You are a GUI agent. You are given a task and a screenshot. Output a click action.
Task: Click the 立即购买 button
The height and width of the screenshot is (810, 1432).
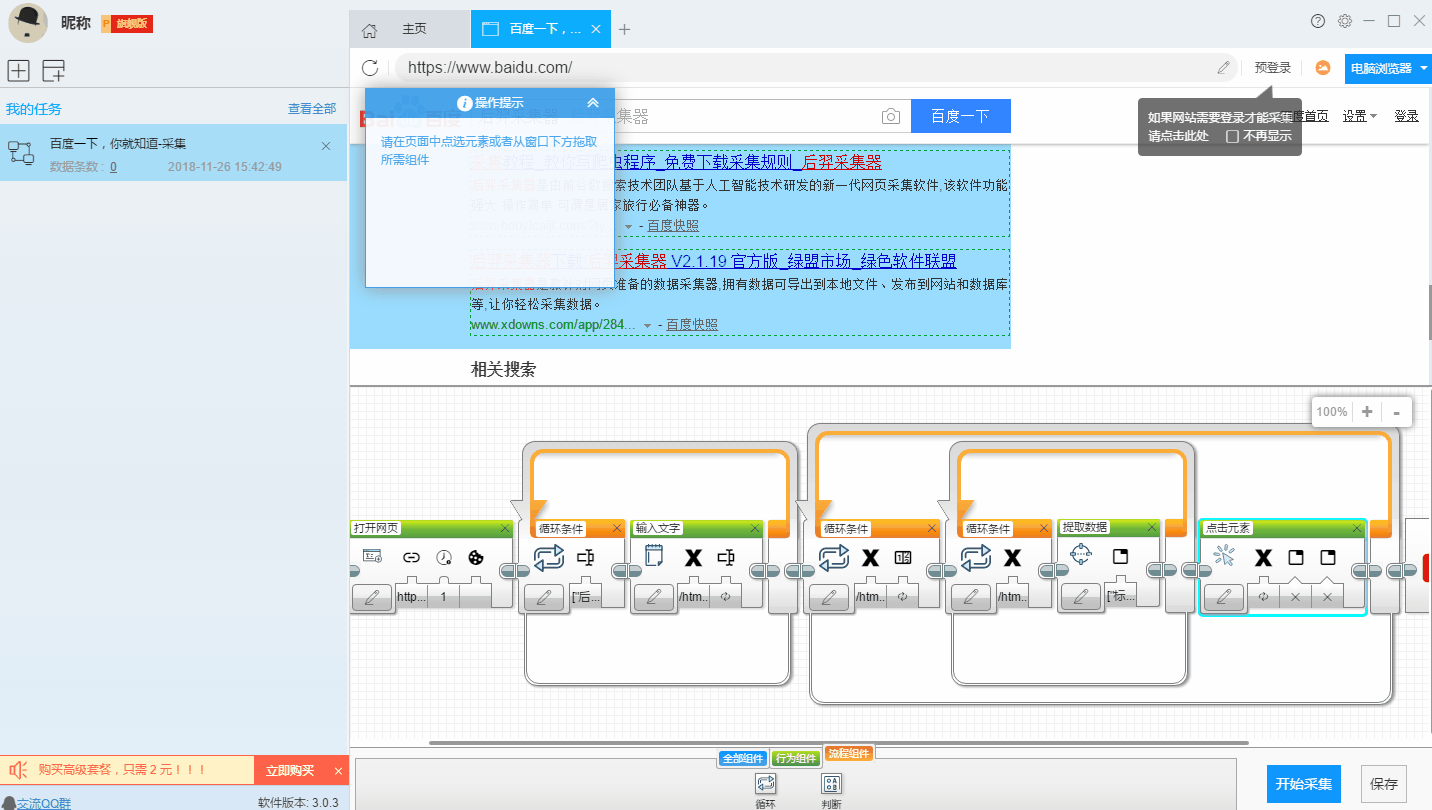point(290,770)
